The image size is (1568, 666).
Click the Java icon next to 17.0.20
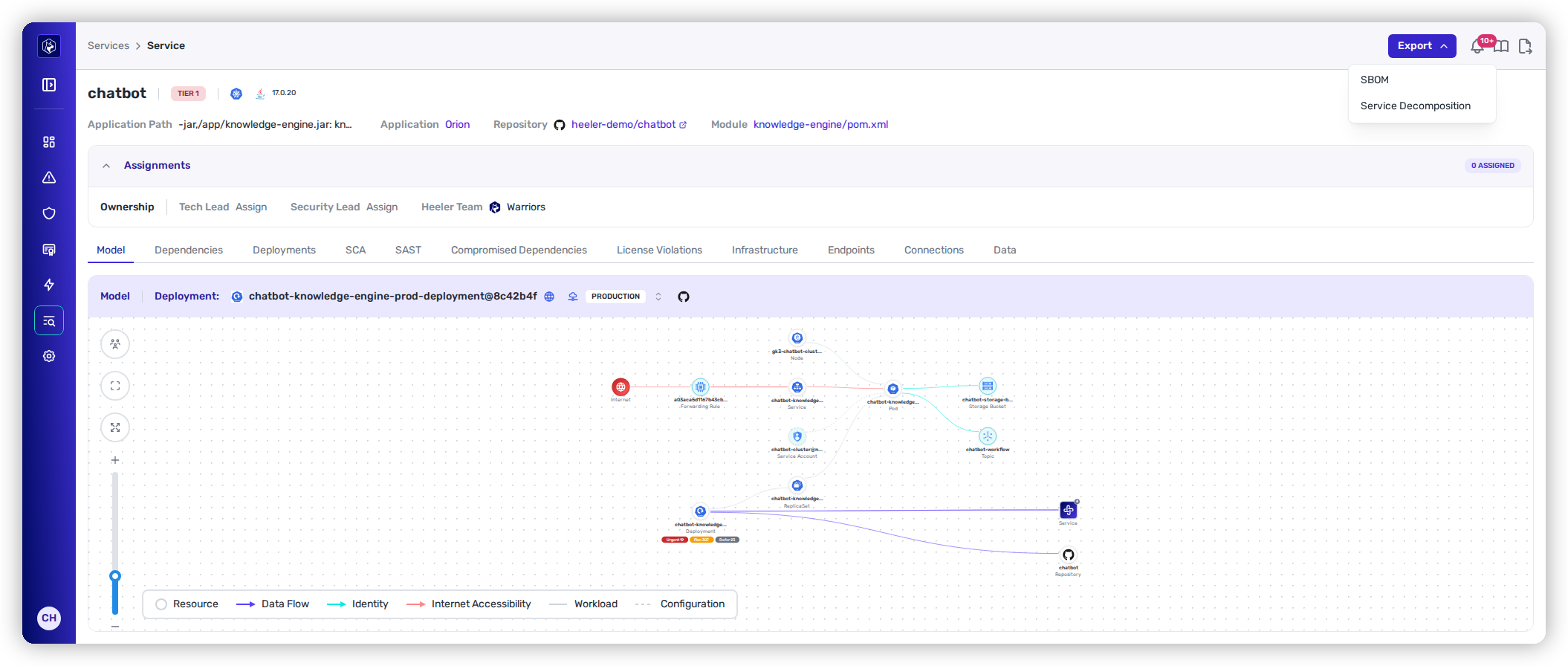click(260, 94)
